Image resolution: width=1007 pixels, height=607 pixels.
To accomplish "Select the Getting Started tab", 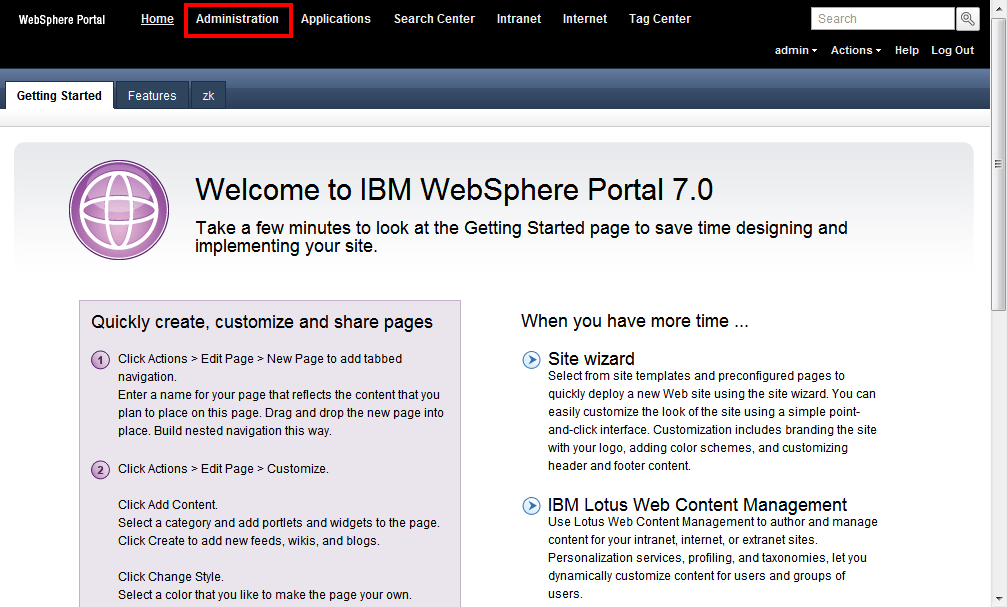I will click(x=59, y=96).
